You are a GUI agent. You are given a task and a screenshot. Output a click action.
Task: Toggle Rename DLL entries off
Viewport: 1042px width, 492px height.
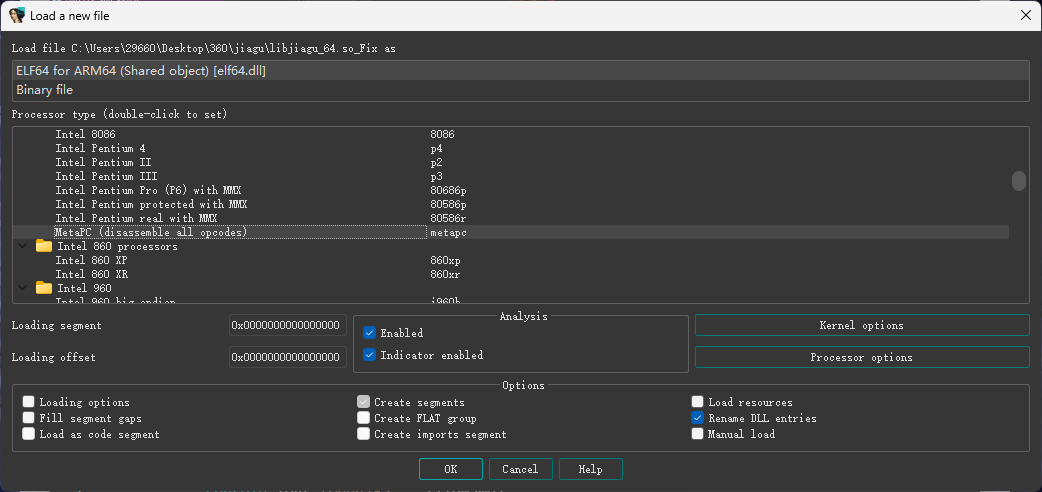[698, 418]
